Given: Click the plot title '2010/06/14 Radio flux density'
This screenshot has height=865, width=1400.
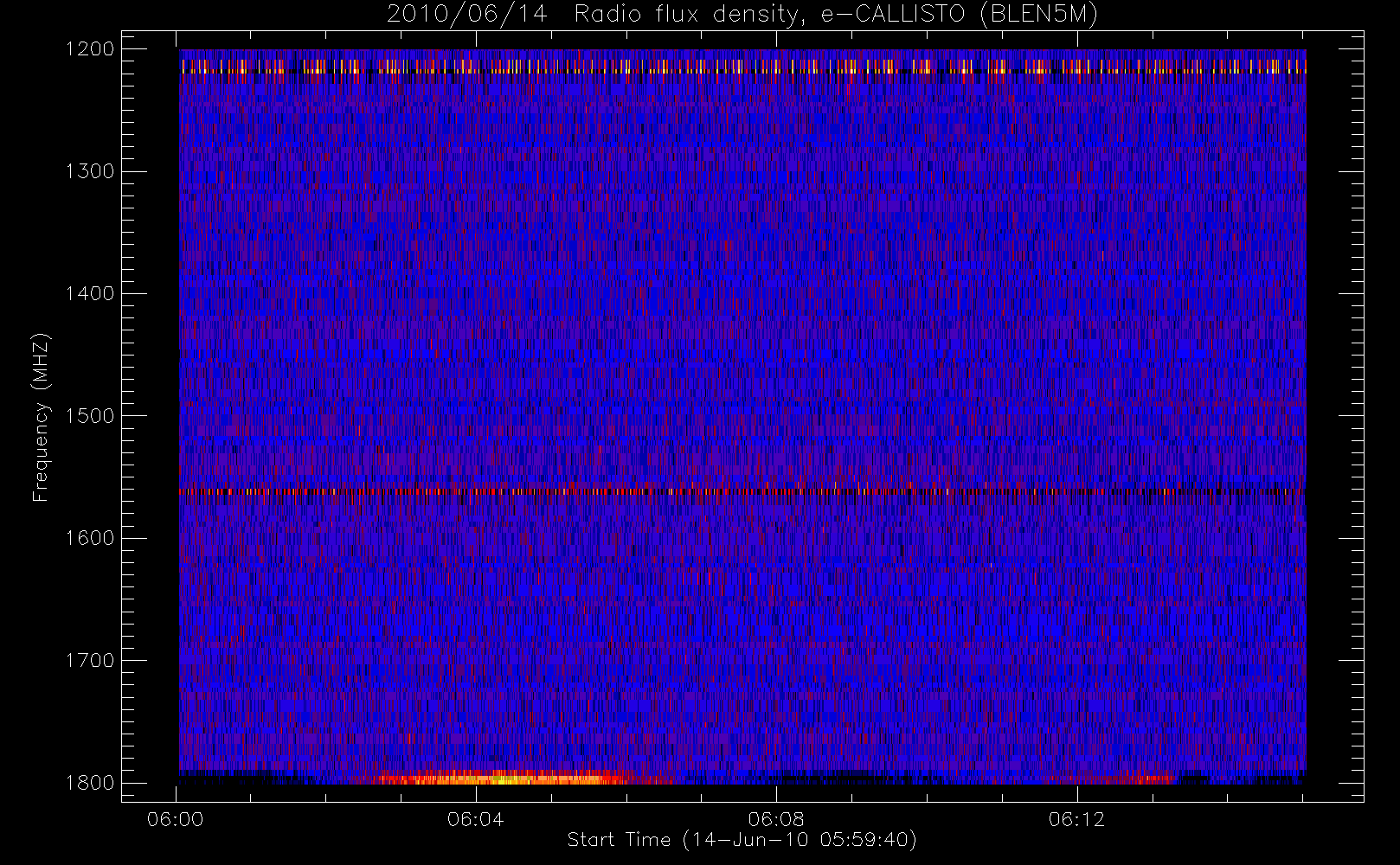Looking at the screenshot, I should tap(742, 15).
